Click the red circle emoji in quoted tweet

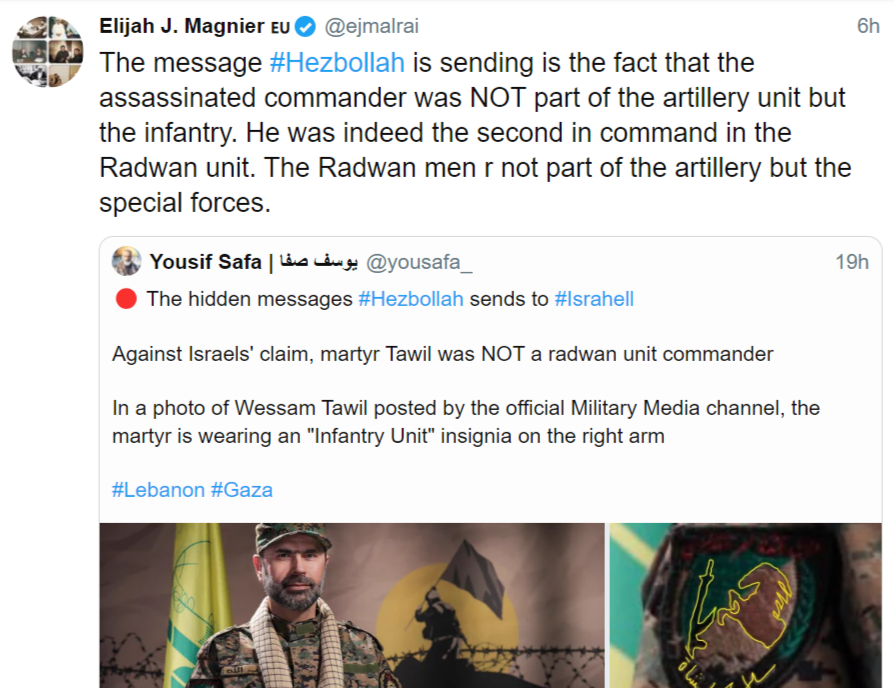(x=125, y=298)
